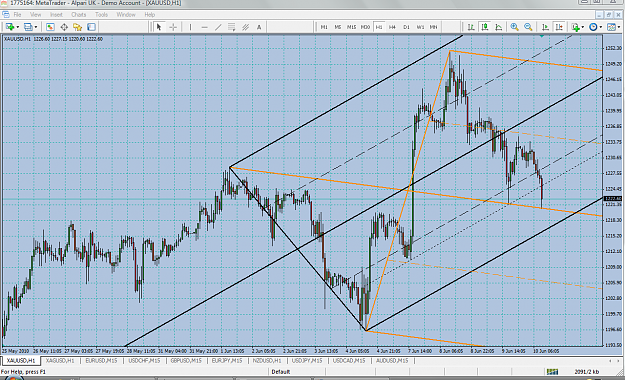Switch to the EURJPY,M15 chart tab
This screenshot has width=625, height=380.
(x=227, y=361)
